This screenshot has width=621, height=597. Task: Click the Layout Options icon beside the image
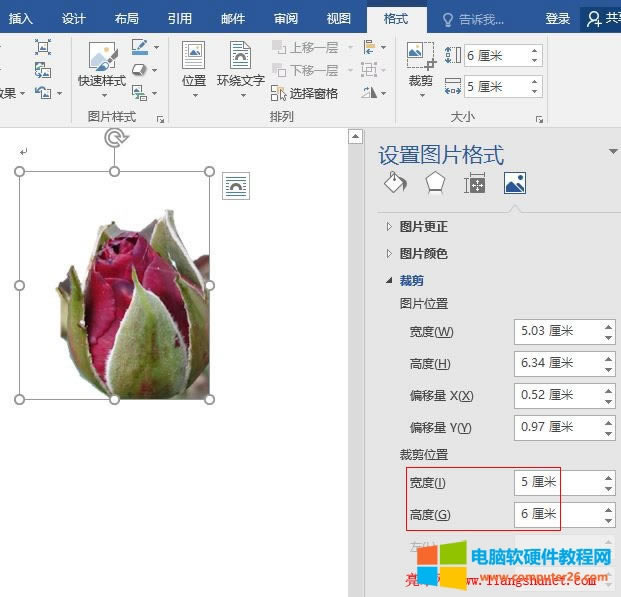[236, 186]
